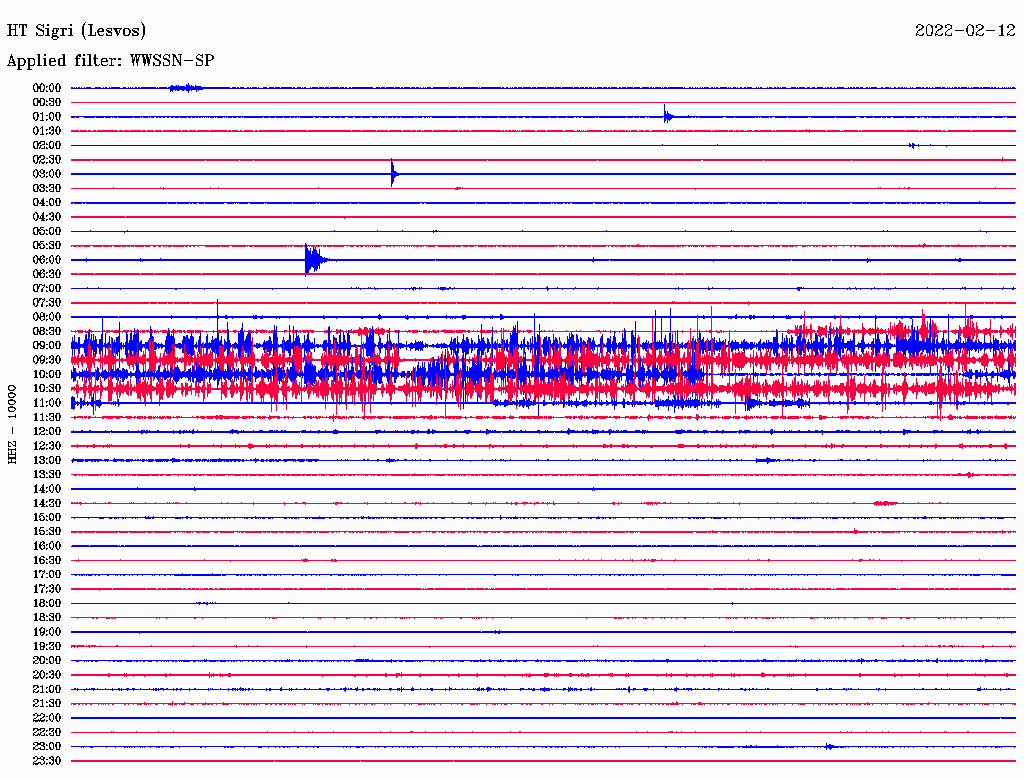The image size is (1024, 780).
Task: Click the 13:30 time label
Action: (47, 475)
